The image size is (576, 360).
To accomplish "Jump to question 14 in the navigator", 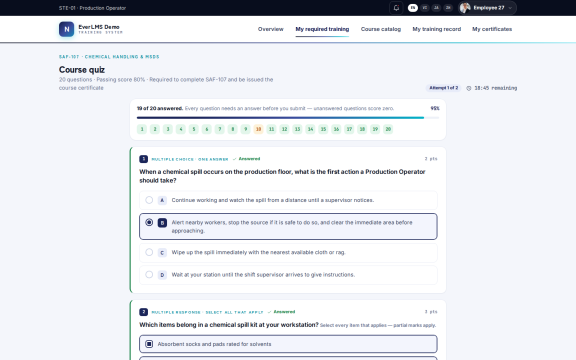I will (x=310, y=129).
